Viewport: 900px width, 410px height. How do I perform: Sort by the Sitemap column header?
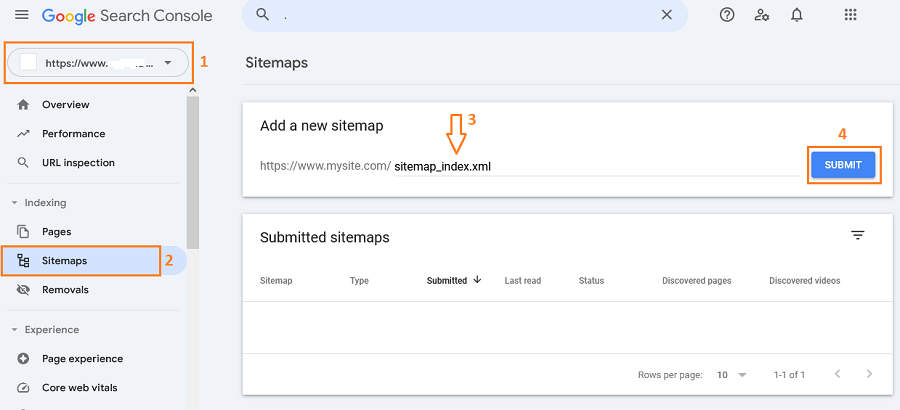click(276, 281)
